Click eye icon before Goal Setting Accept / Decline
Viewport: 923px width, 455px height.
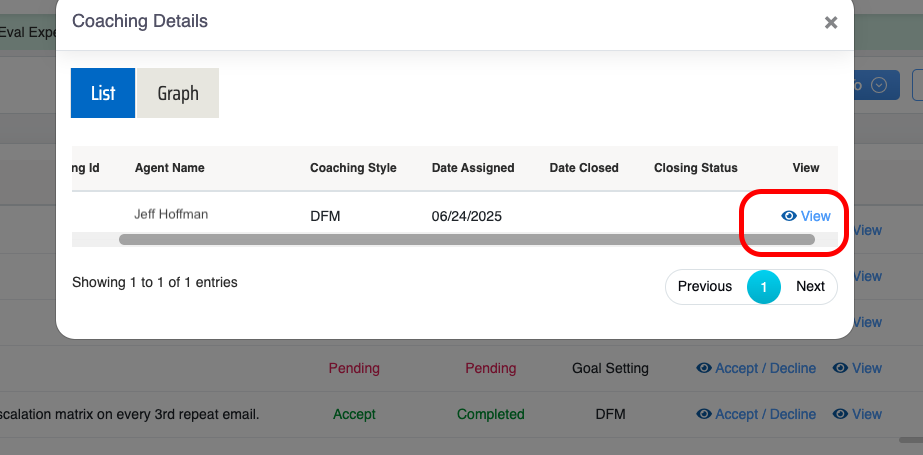[704, 368]
